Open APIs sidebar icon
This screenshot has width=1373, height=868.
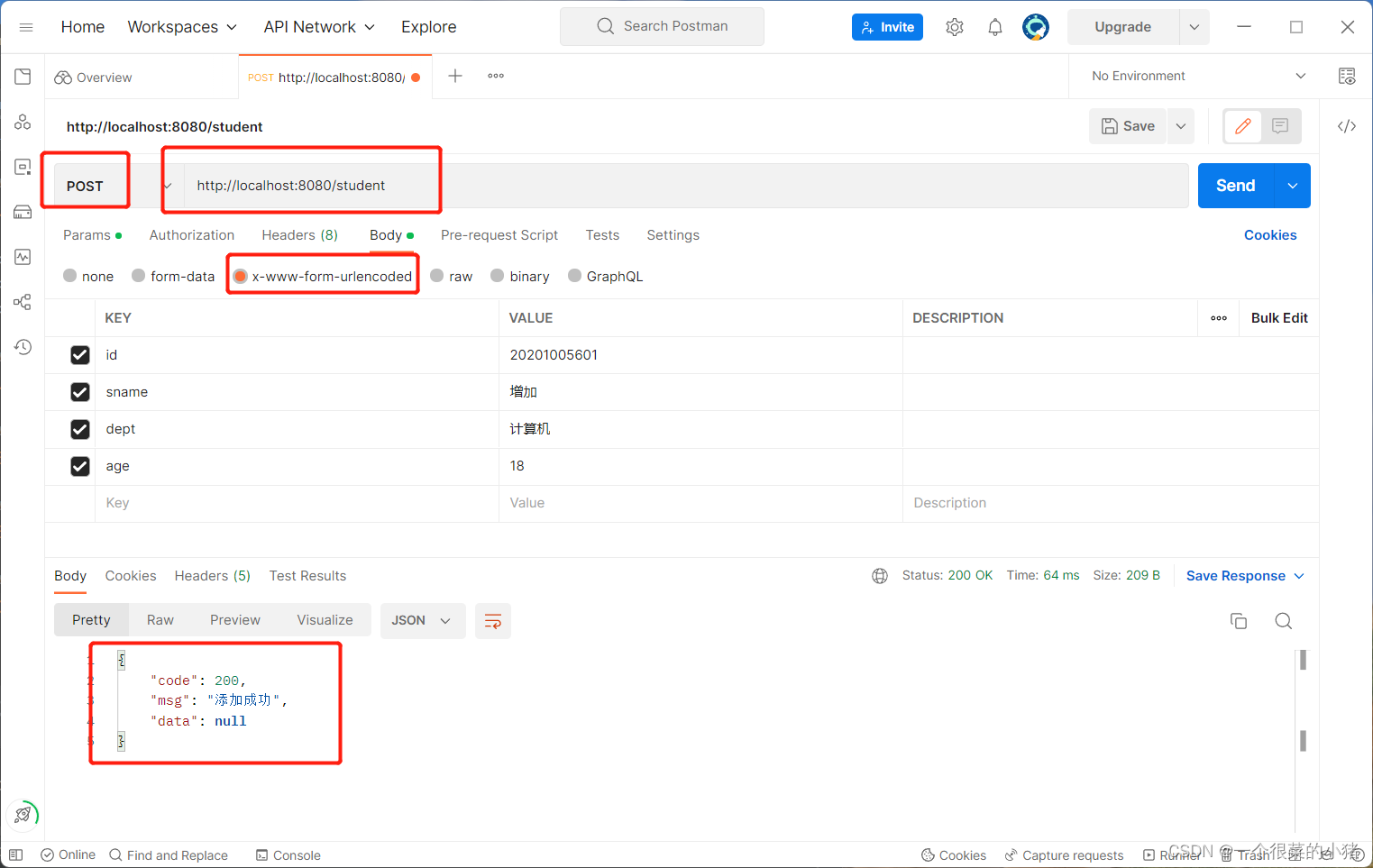[x=23, y=122]
